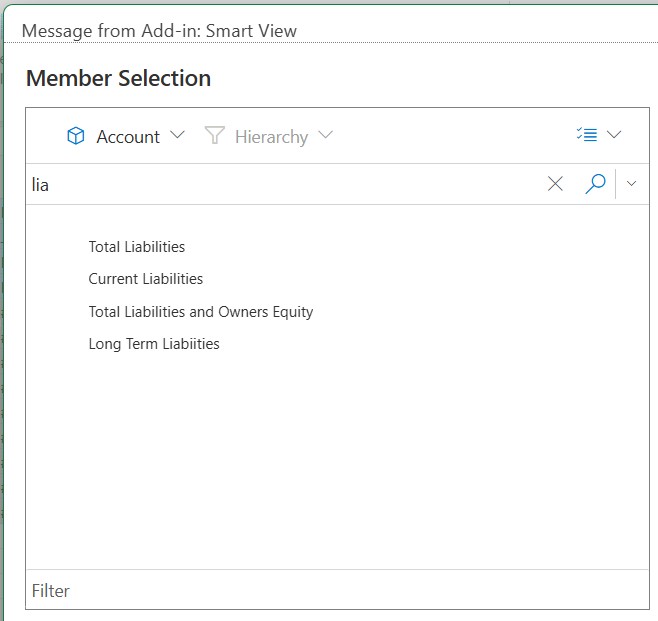Clear the search text with X icon
The width and height of the screenshot is (658, 621).
point(555,184)
